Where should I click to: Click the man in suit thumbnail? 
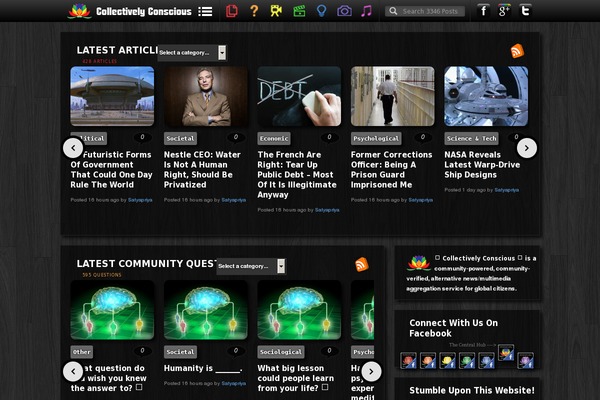point(206,96)
